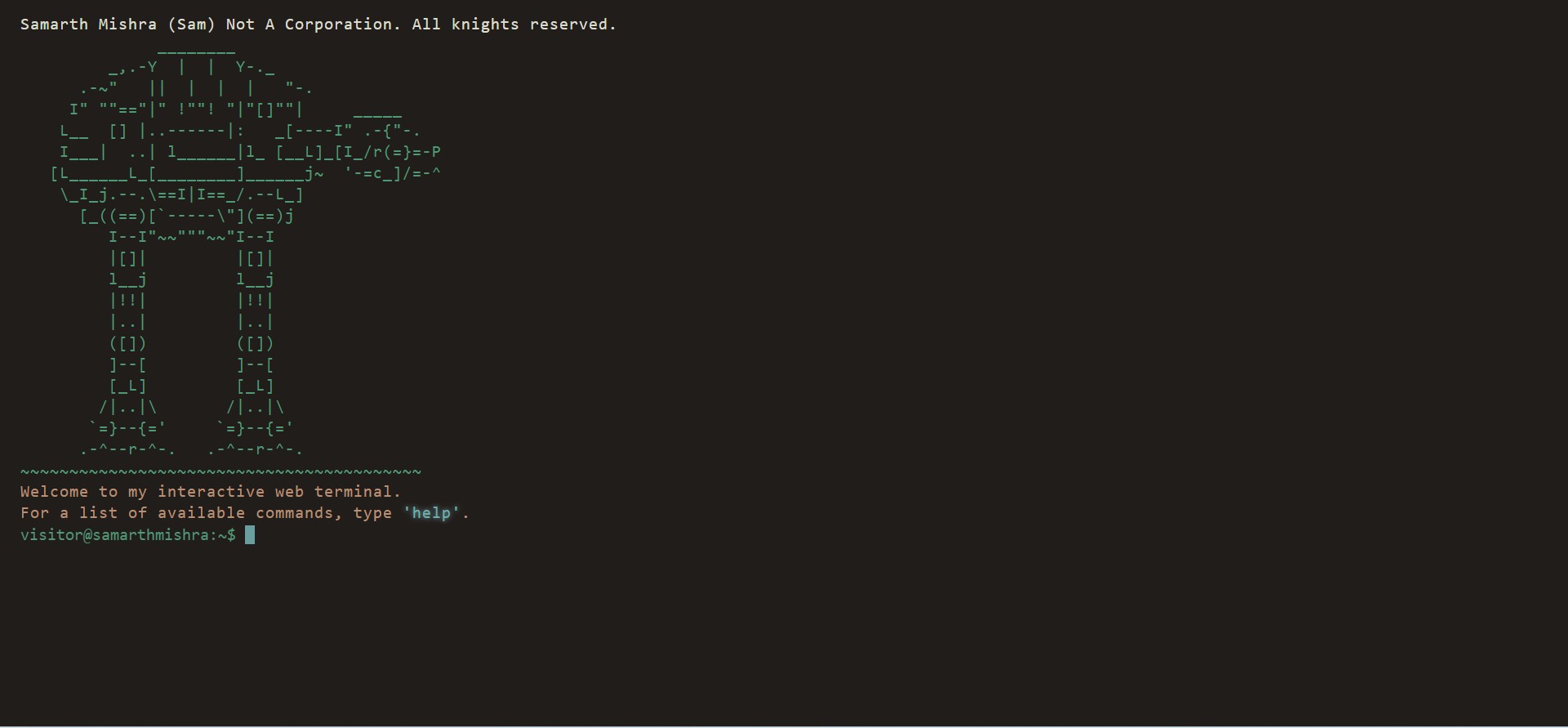Click the tilde separator line below art
The image size is (1568, 728).
pos(220,471)
